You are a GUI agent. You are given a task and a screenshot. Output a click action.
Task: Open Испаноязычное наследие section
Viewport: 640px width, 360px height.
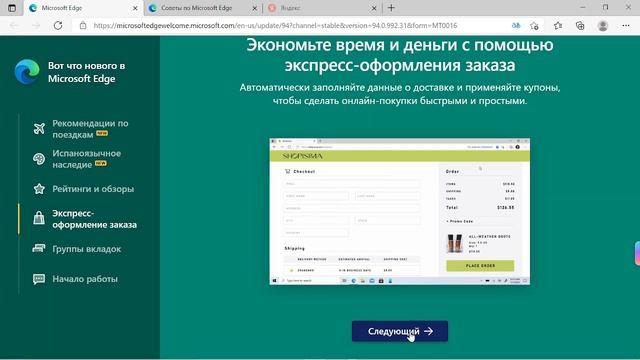pos(87,159)
